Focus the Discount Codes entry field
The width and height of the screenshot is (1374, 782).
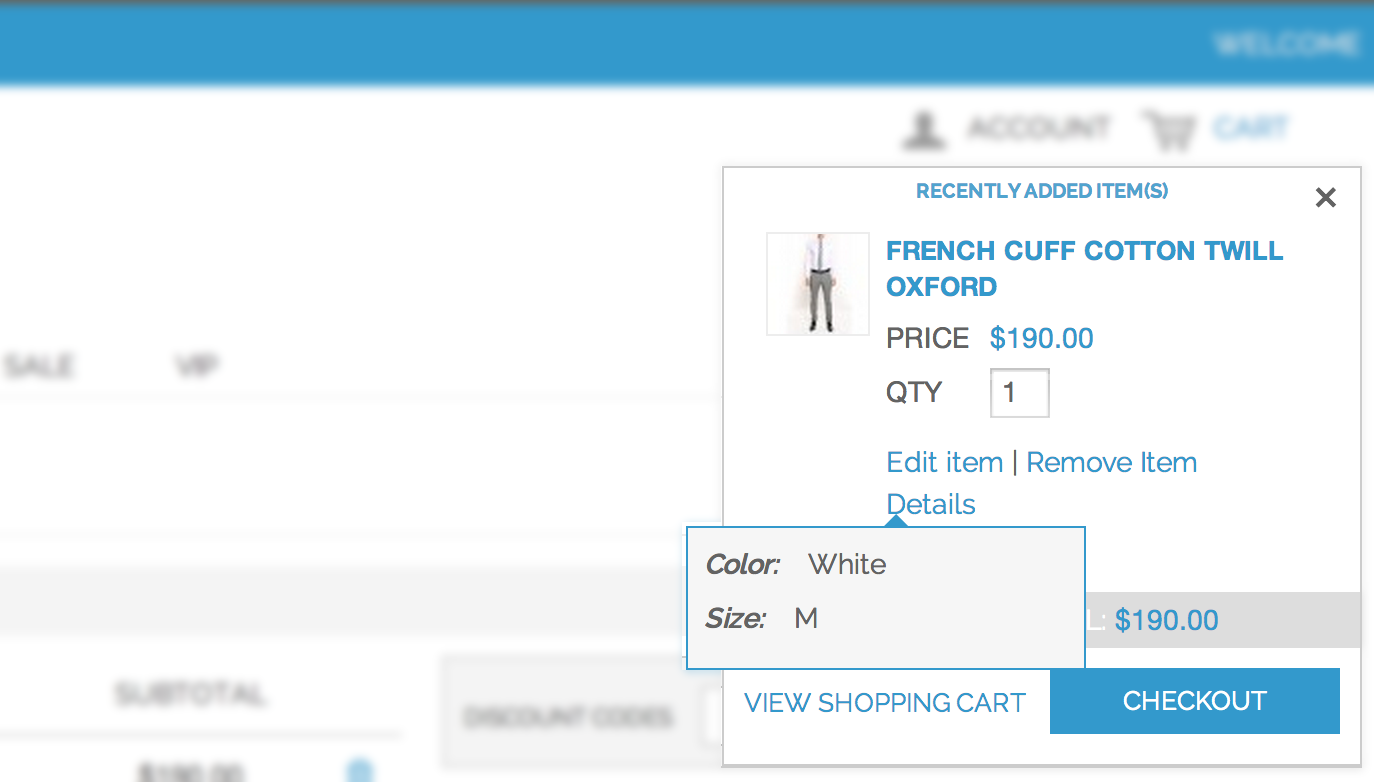712,717
